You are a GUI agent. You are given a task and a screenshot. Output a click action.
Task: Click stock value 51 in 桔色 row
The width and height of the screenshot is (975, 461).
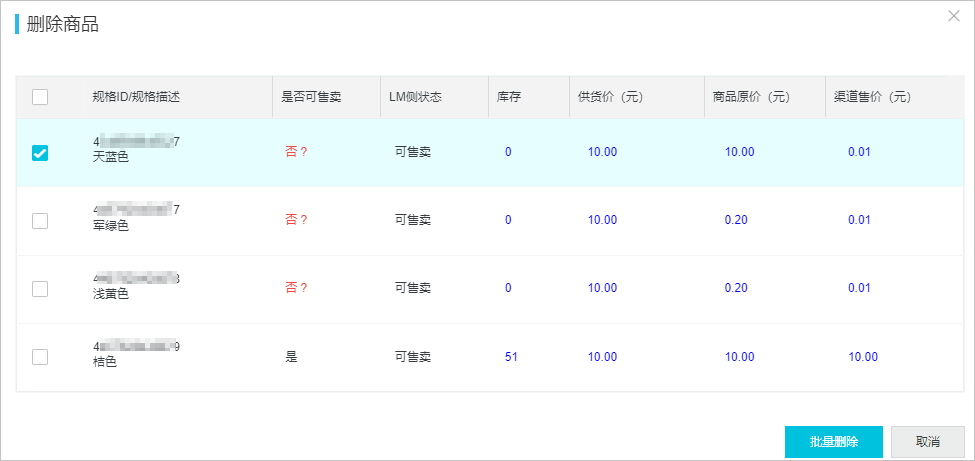511,357
